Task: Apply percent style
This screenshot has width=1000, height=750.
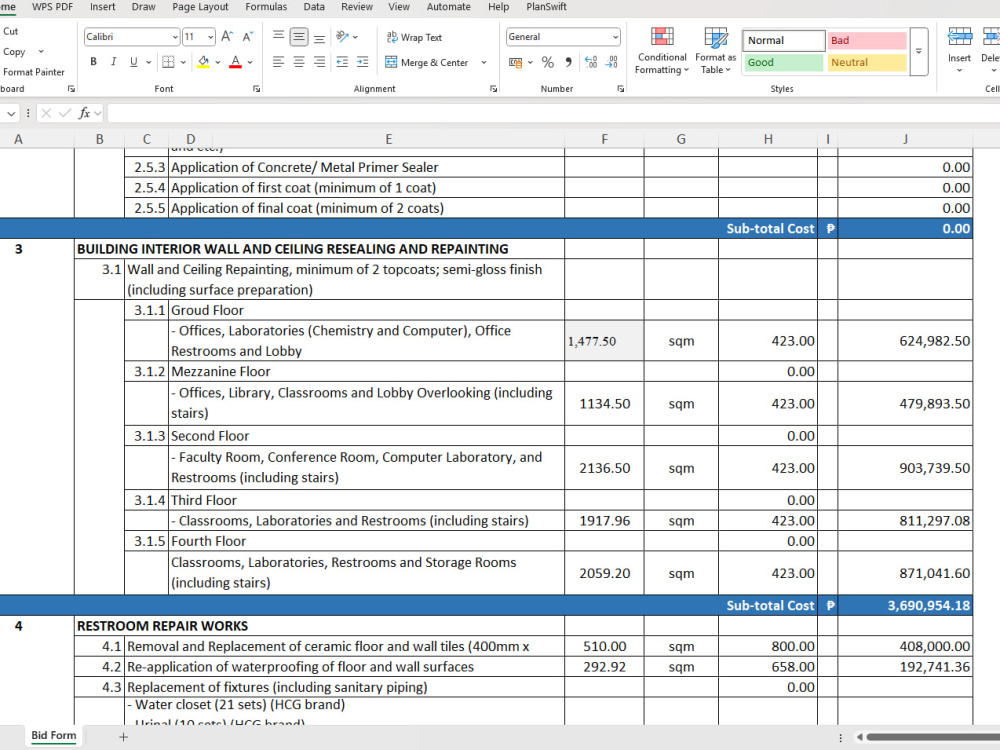Action: coord(547,62)
